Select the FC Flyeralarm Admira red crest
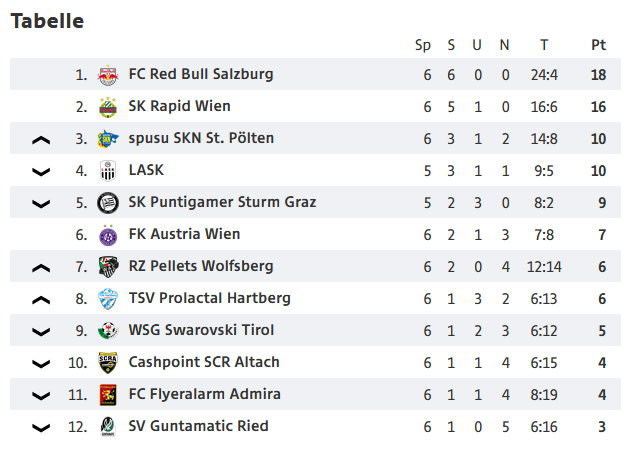Image resolution: width=631 pixels, height=458 pixels. [108, 395]
